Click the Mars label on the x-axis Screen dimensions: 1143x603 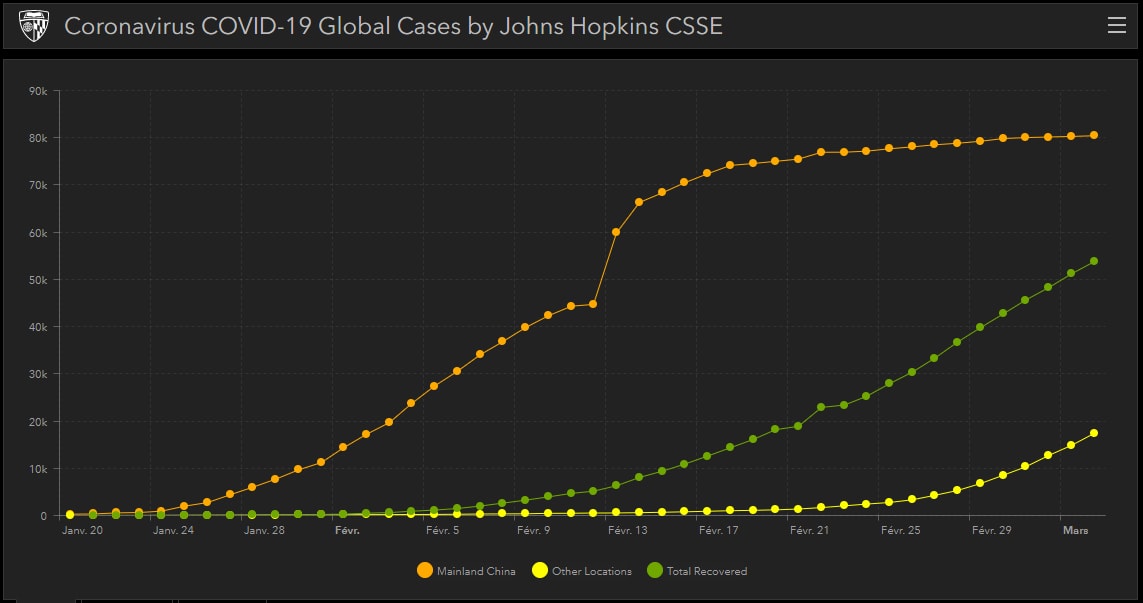(1076, 531)
